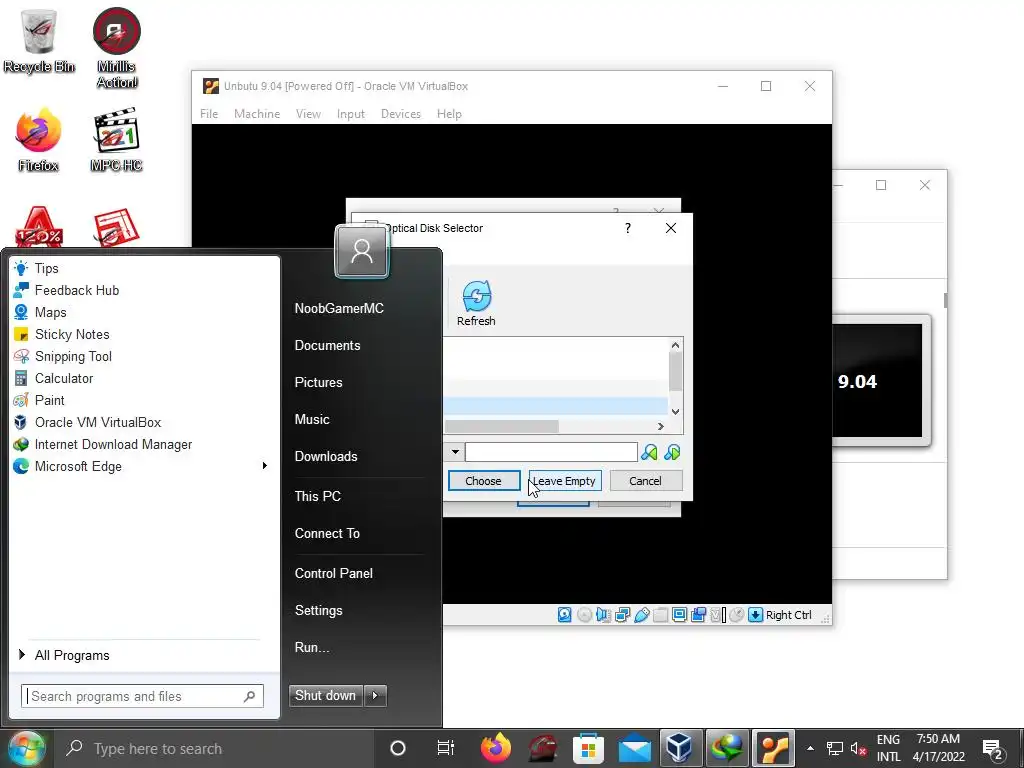Open the Input menu
This screenshot has height=768, width=1024.
coord(351,114)
